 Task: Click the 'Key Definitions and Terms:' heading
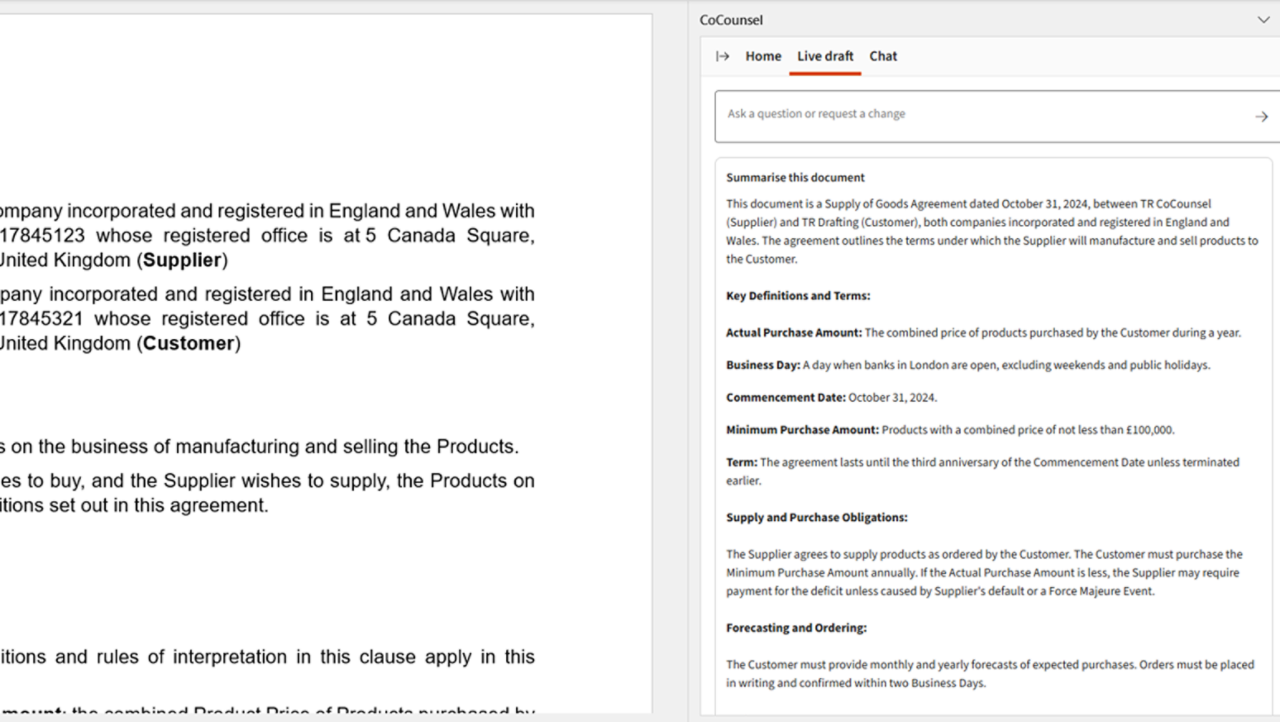tap(798, 296)
